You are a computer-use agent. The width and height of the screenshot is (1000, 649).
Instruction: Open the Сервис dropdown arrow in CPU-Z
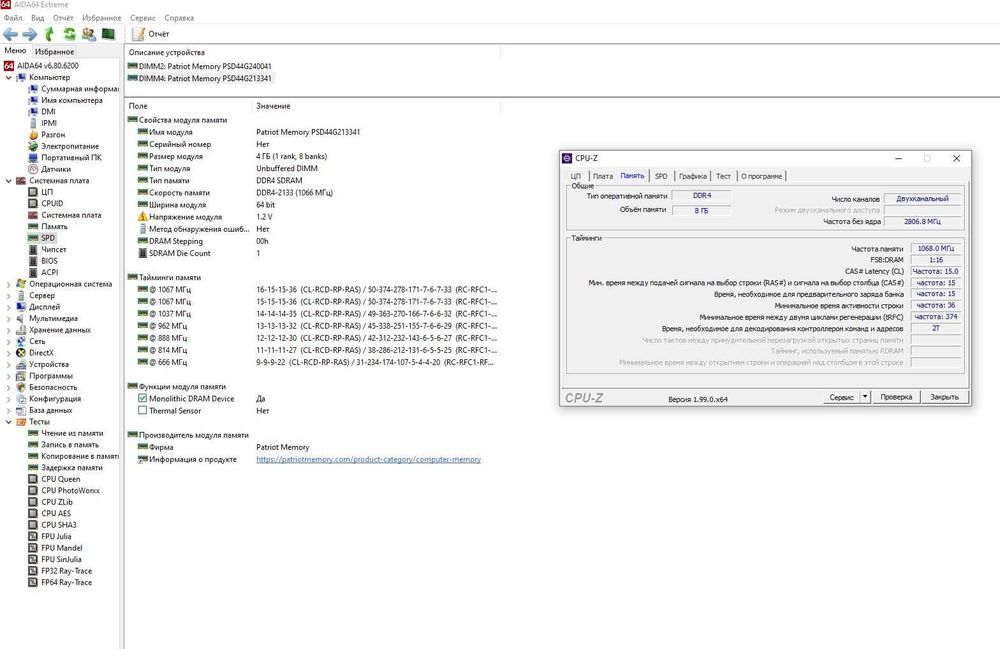(865, 397)
